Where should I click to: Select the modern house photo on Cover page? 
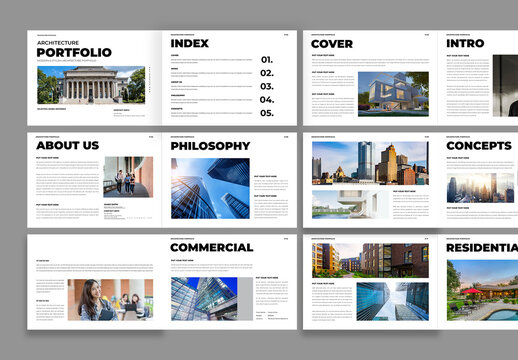tap(393, 94)
